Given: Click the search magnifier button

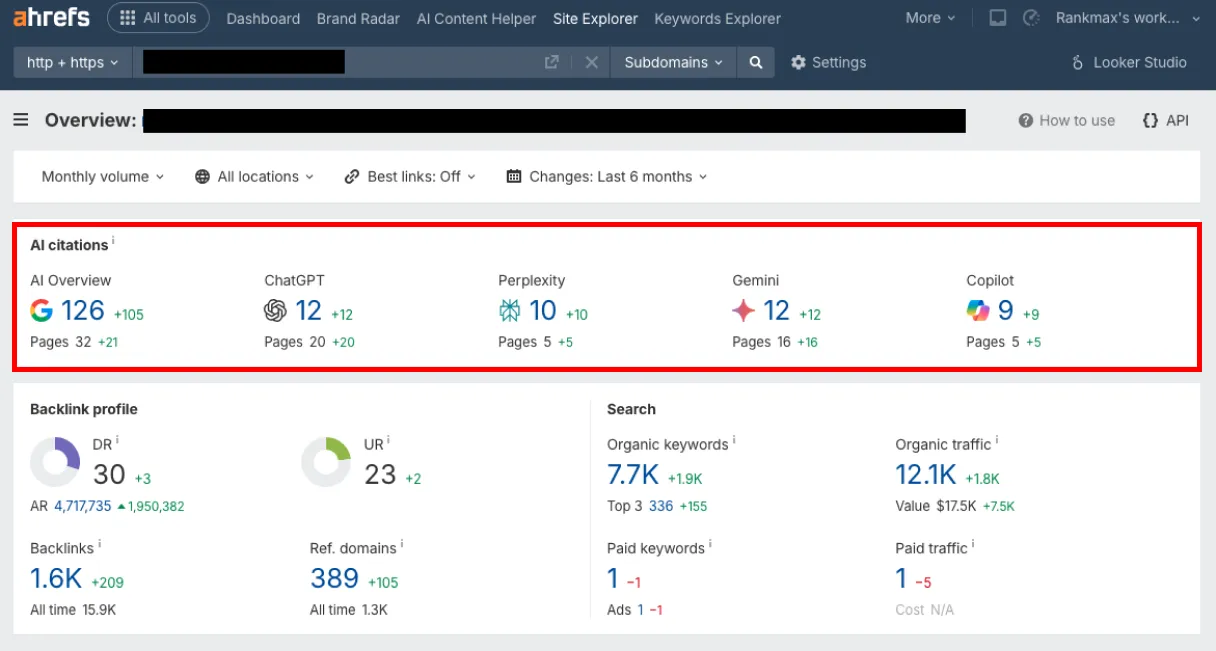Looking at the screenshot, I should [756, 62].
